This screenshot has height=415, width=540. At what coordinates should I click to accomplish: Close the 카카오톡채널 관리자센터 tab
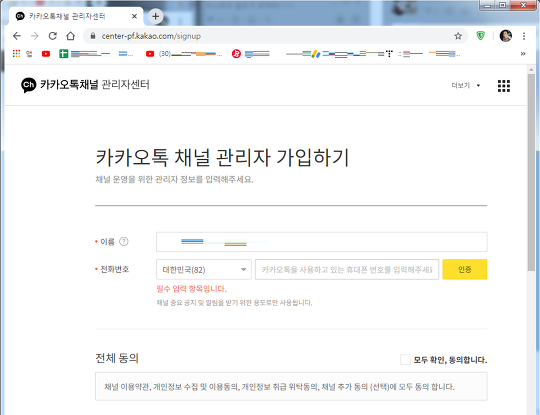click(134, 16)
